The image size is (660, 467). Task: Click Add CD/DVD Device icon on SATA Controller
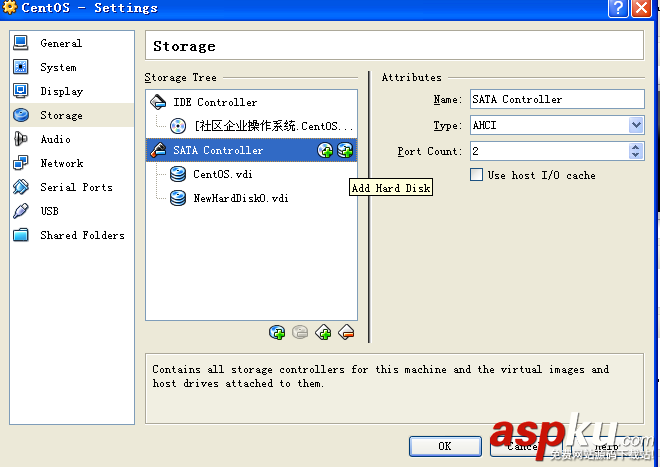325,150
